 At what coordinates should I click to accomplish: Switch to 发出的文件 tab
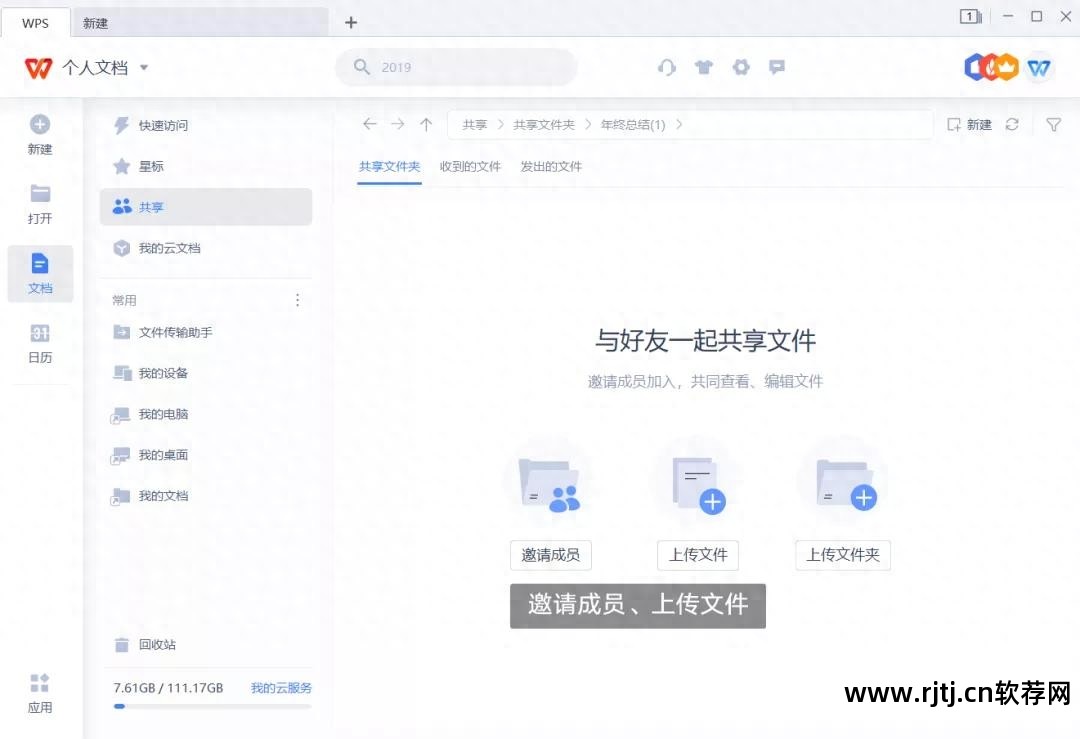[551, 166]
